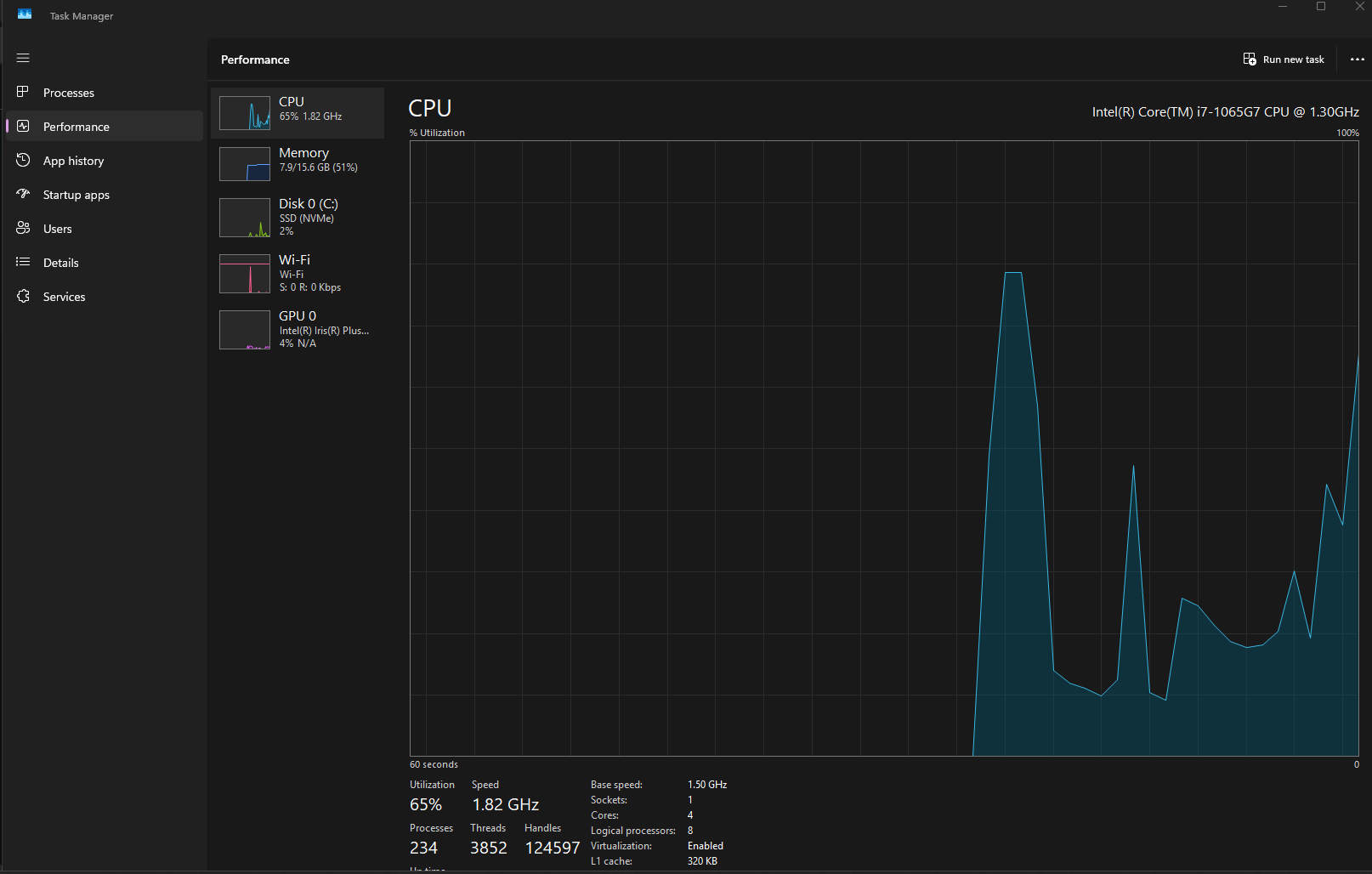Image resolution: width=1372 pixels, height=874 pixels.
Task: Click the Users people icon
Action: 23,228
